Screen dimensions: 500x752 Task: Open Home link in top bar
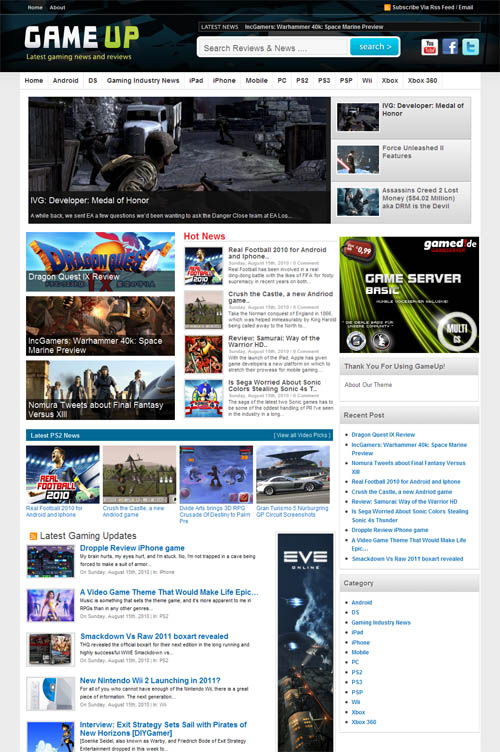pos(35,8)
